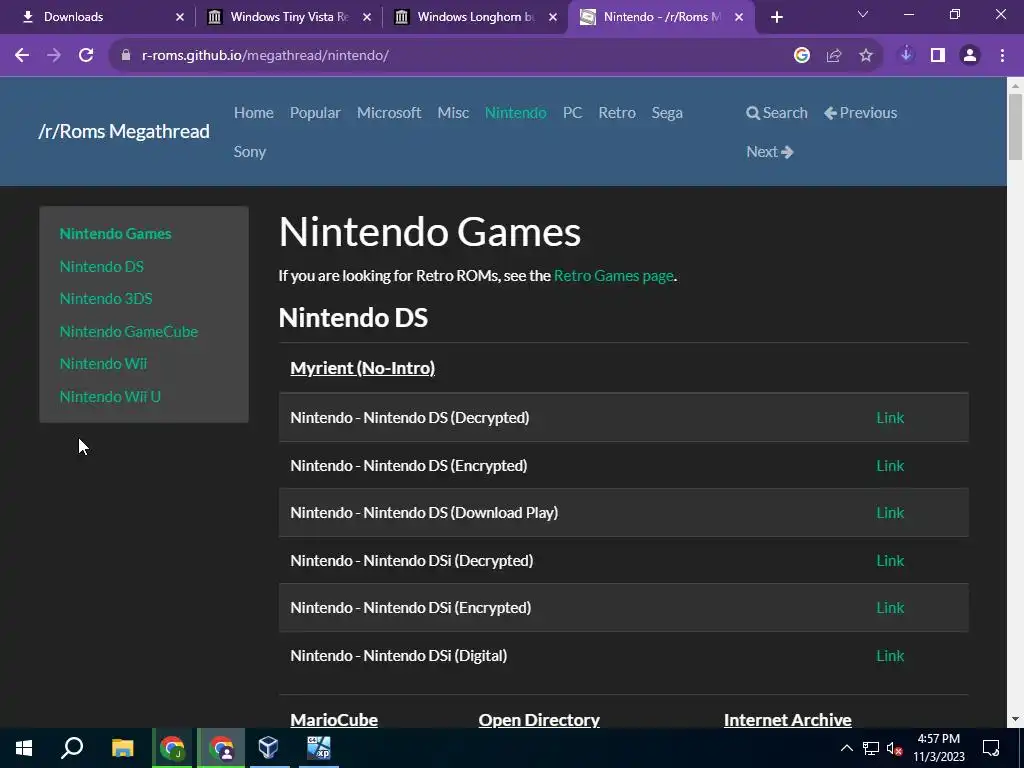Screen dimensions: 1024x768
Task: Click the site Search link
Action: click(776, 112)
